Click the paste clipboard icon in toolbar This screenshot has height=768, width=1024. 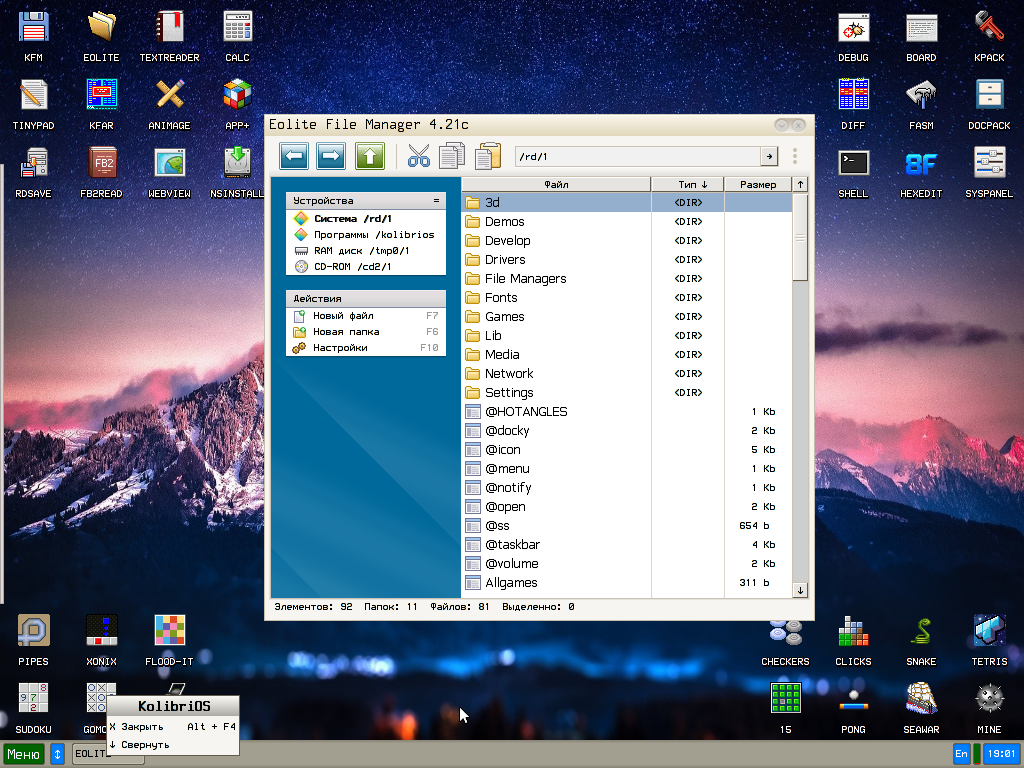[488, 156]
